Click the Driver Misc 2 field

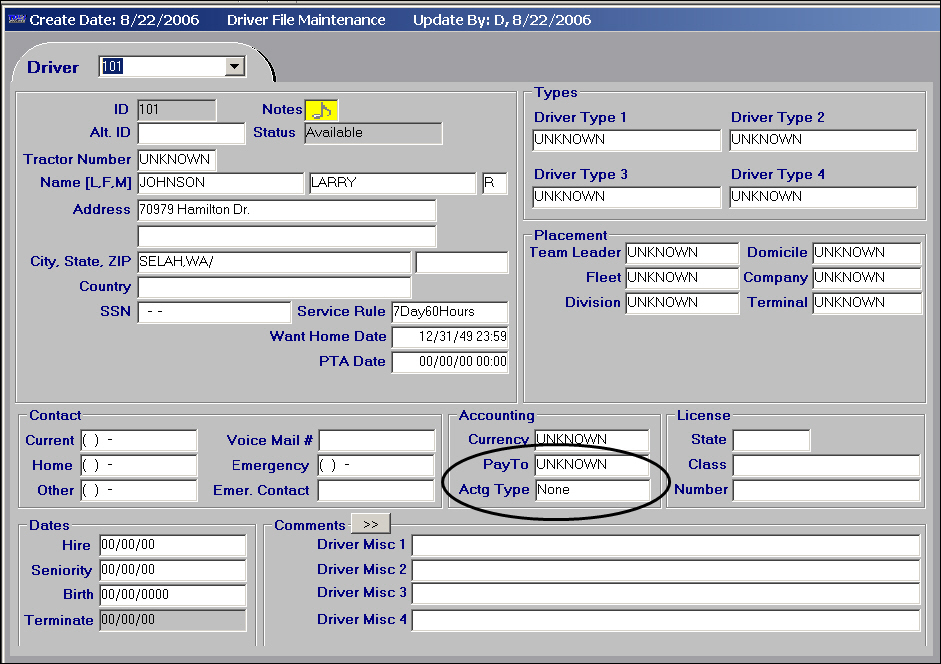click(666, 570)
